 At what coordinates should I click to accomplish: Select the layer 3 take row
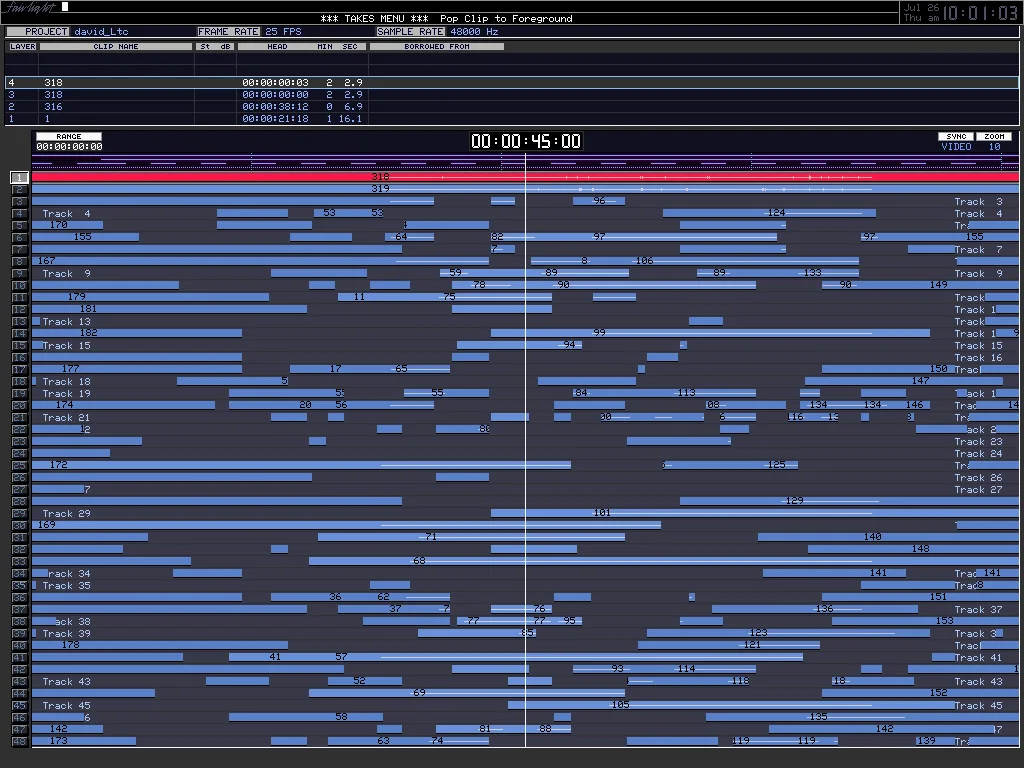(x=512, y=95)
